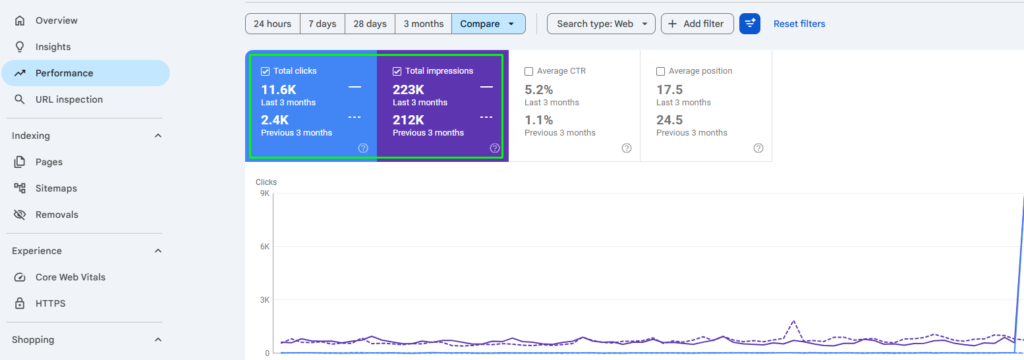
Task: Open Overview in the sidebar
Action: point(86,21)
